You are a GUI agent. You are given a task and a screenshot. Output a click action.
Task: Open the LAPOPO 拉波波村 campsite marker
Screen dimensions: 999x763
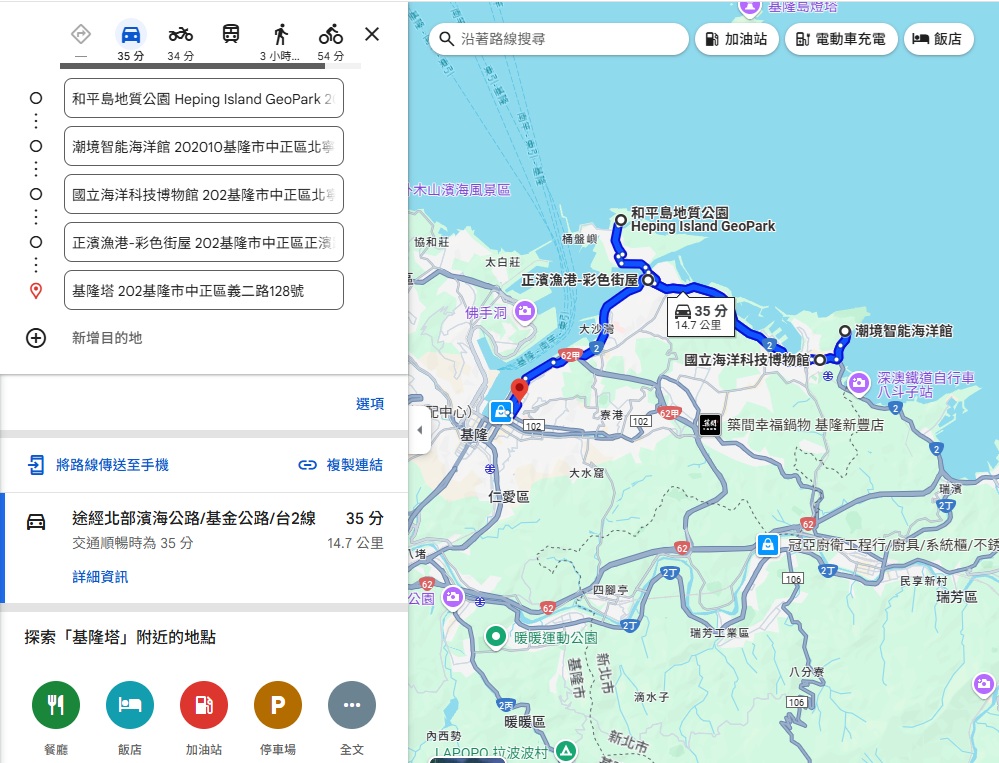pos(566,752)
